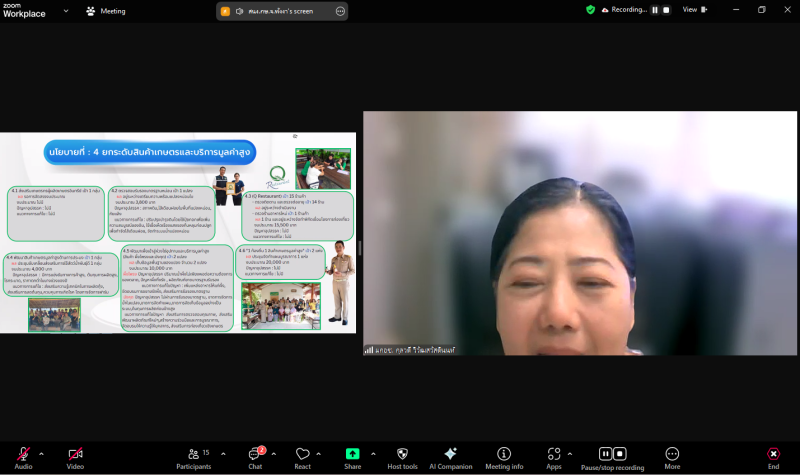Open the Apps icon
Viewport: 800px width, 475px height.
coord(553,454)
